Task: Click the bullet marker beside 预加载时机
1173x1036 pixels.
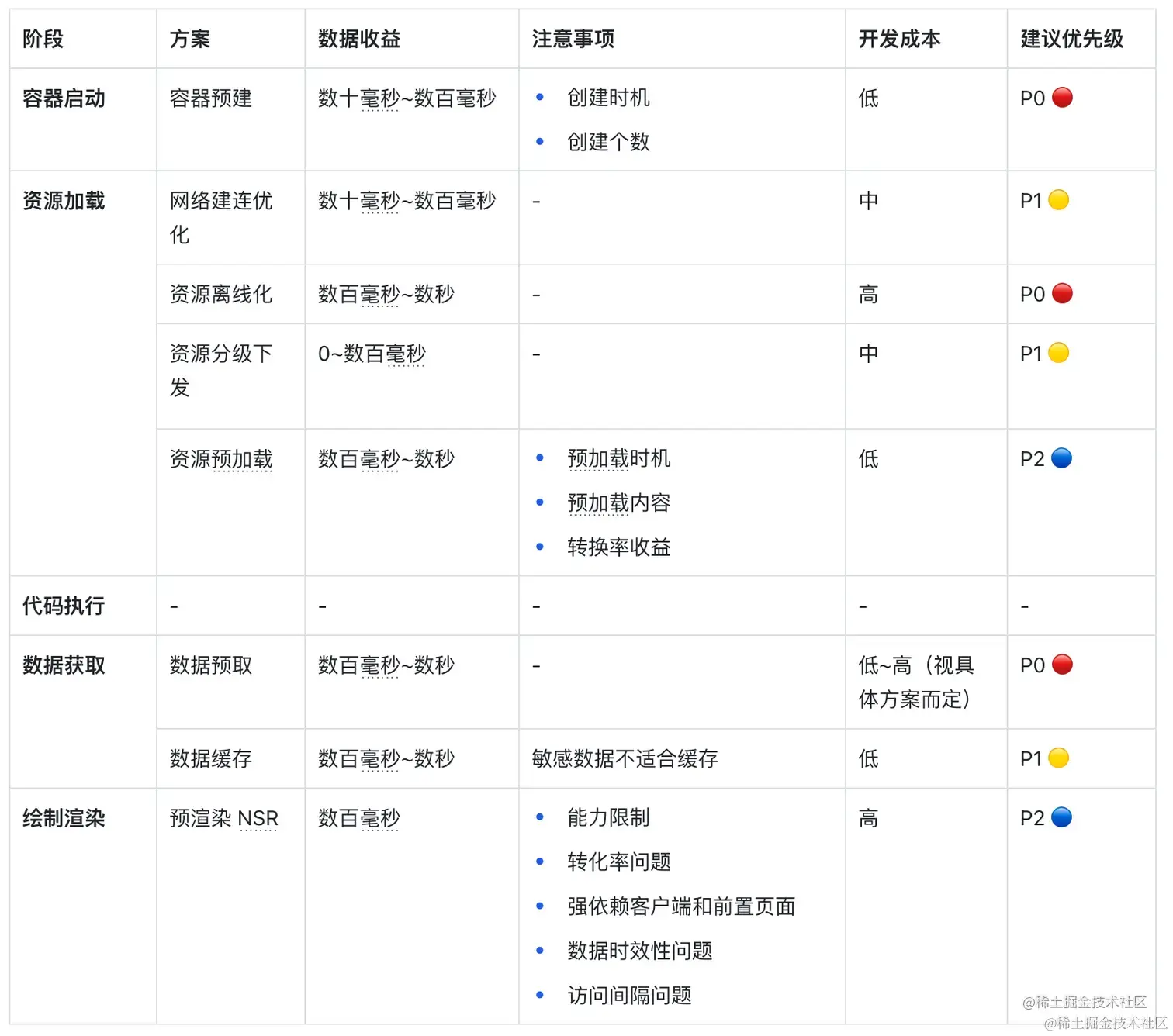Action: pos(538,458)
